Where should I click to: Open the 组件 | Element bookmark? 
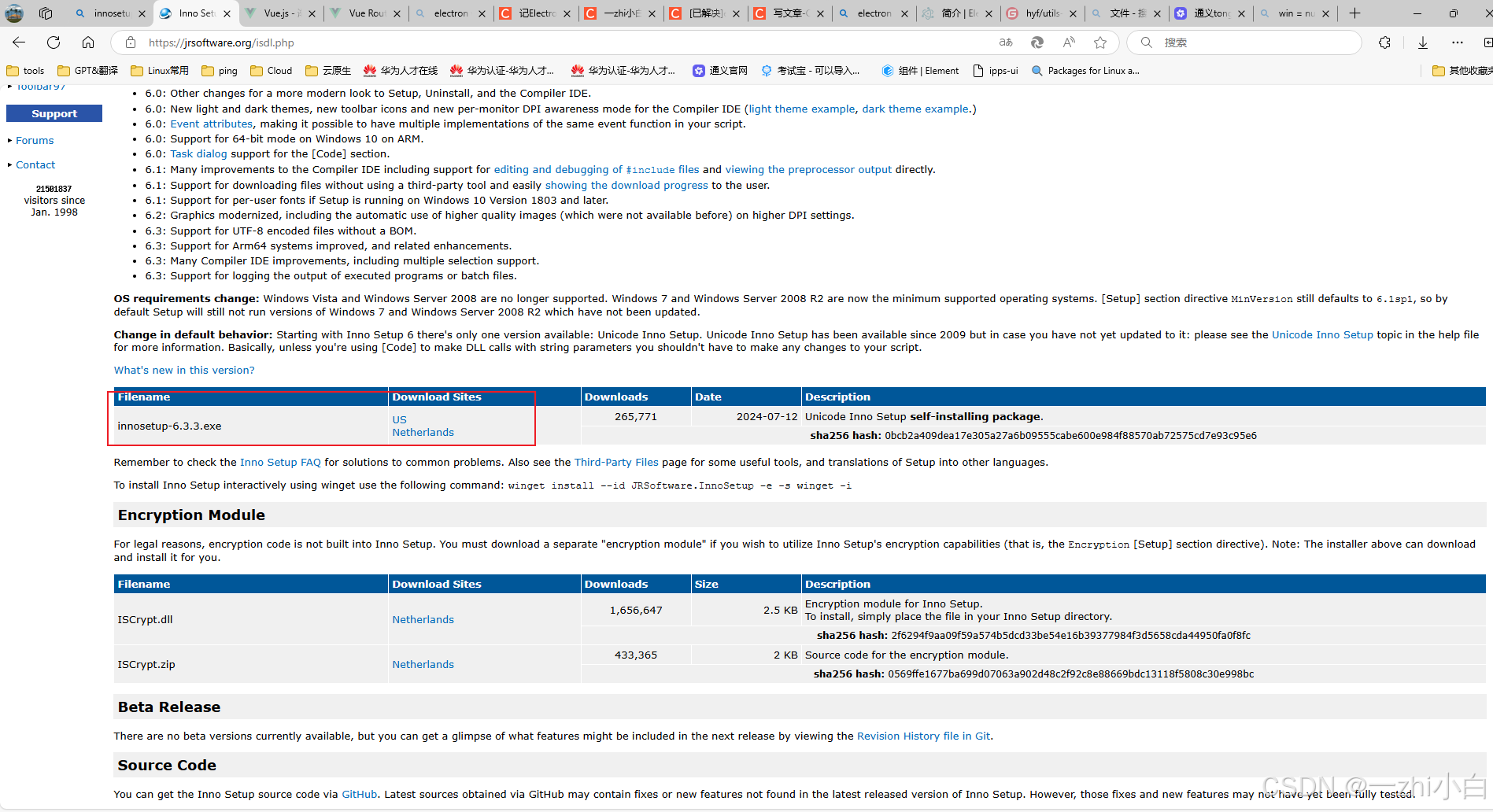click(x=920, y=71)
